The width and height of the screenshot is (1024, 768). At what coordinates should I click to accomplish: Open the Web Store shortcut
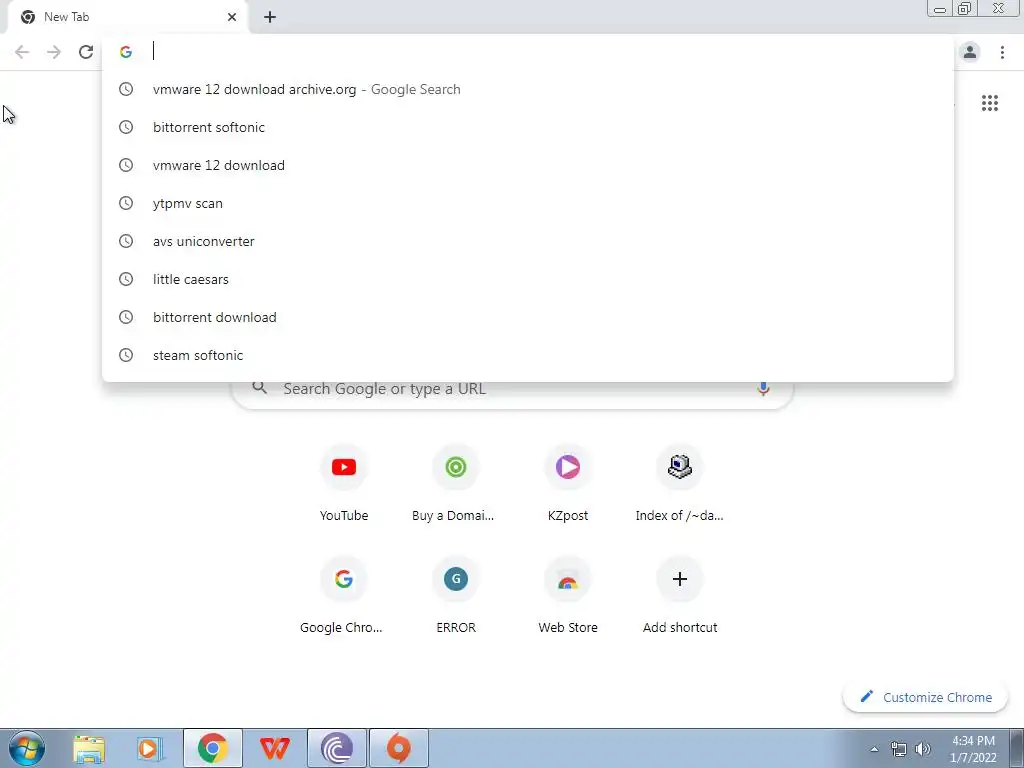(568, 595)
